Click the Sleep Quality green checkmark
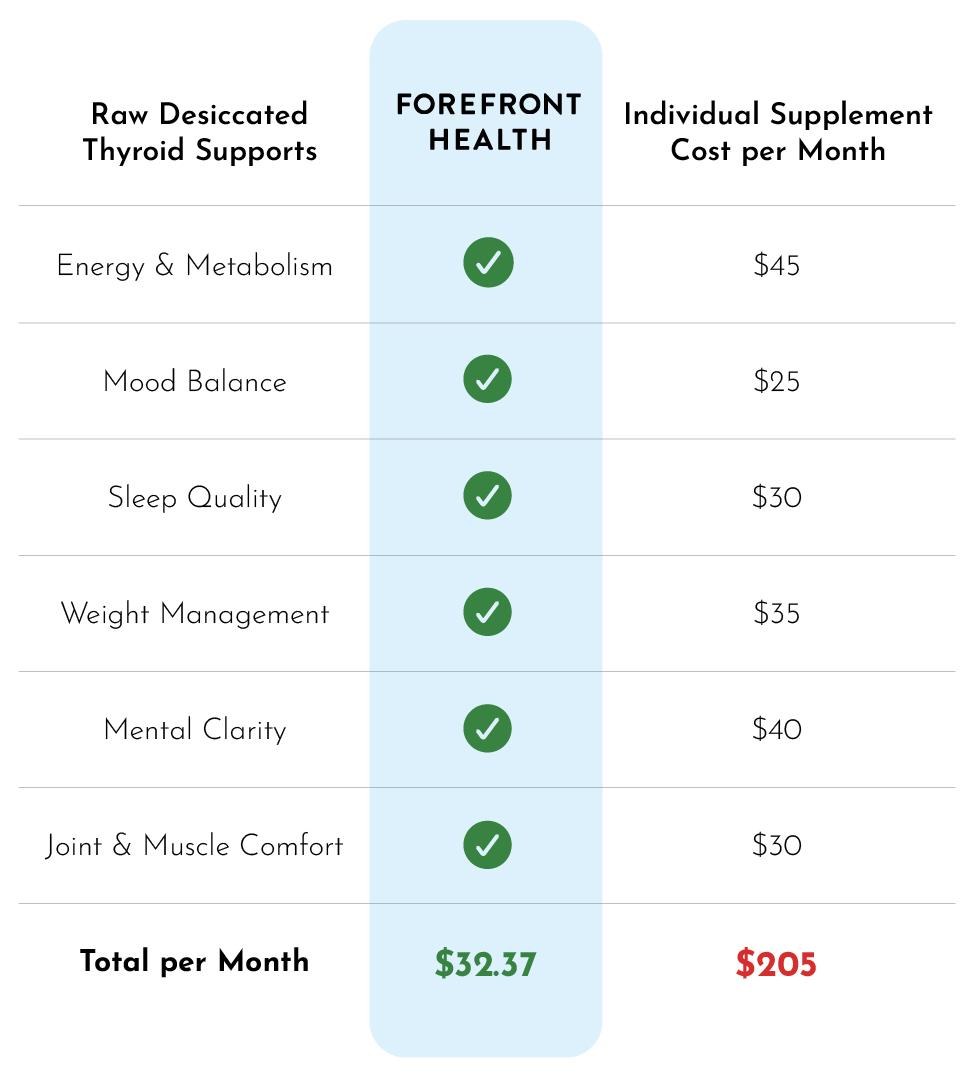The height and width of the screenshot is (1080, 975). (488, 495)
